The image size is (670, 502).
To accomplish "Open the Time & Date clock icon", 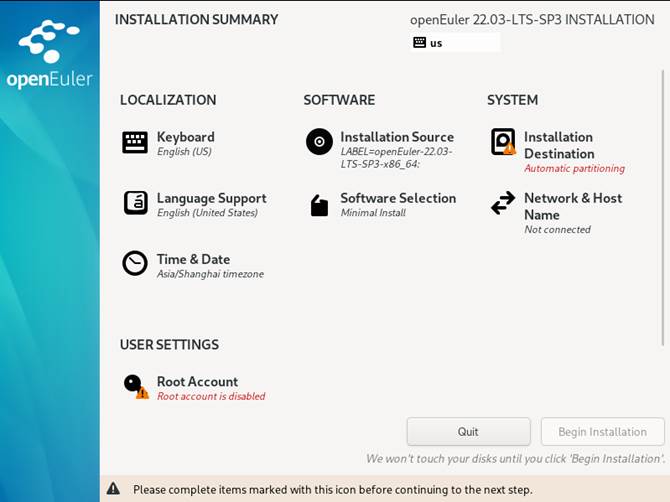I will 135,263.
